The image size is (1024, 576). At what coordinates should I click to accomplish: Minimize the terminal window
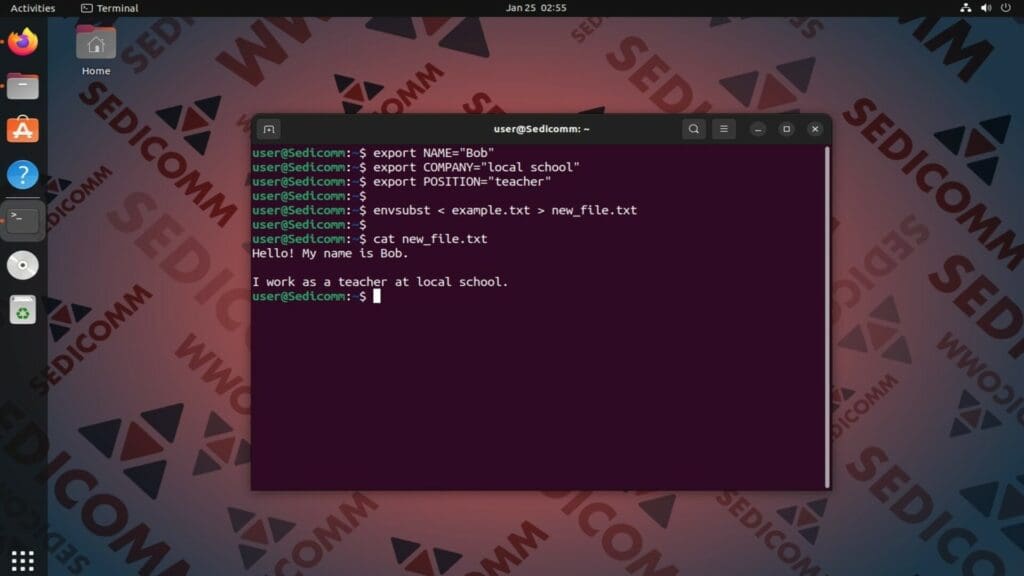pos(758,129)
